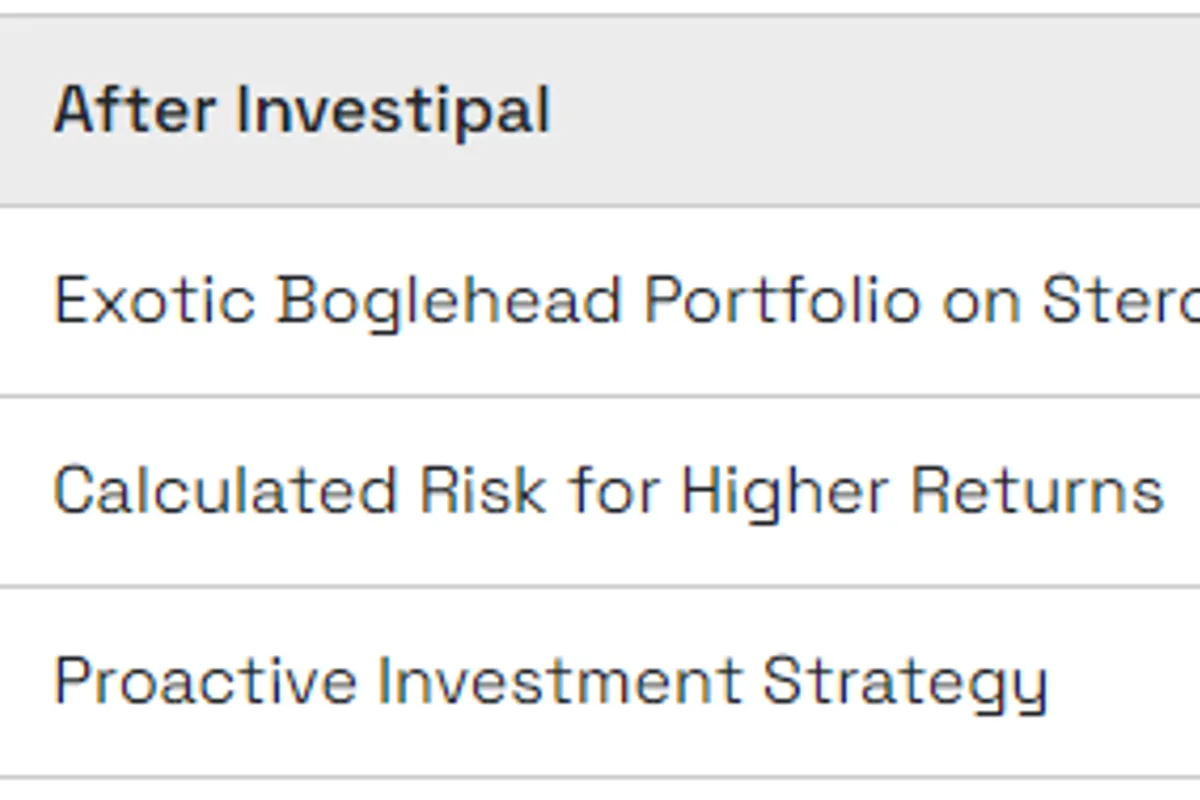1200x800 pixels.
Task: Click the word "Risk" in the table
Action: (482, 491)
